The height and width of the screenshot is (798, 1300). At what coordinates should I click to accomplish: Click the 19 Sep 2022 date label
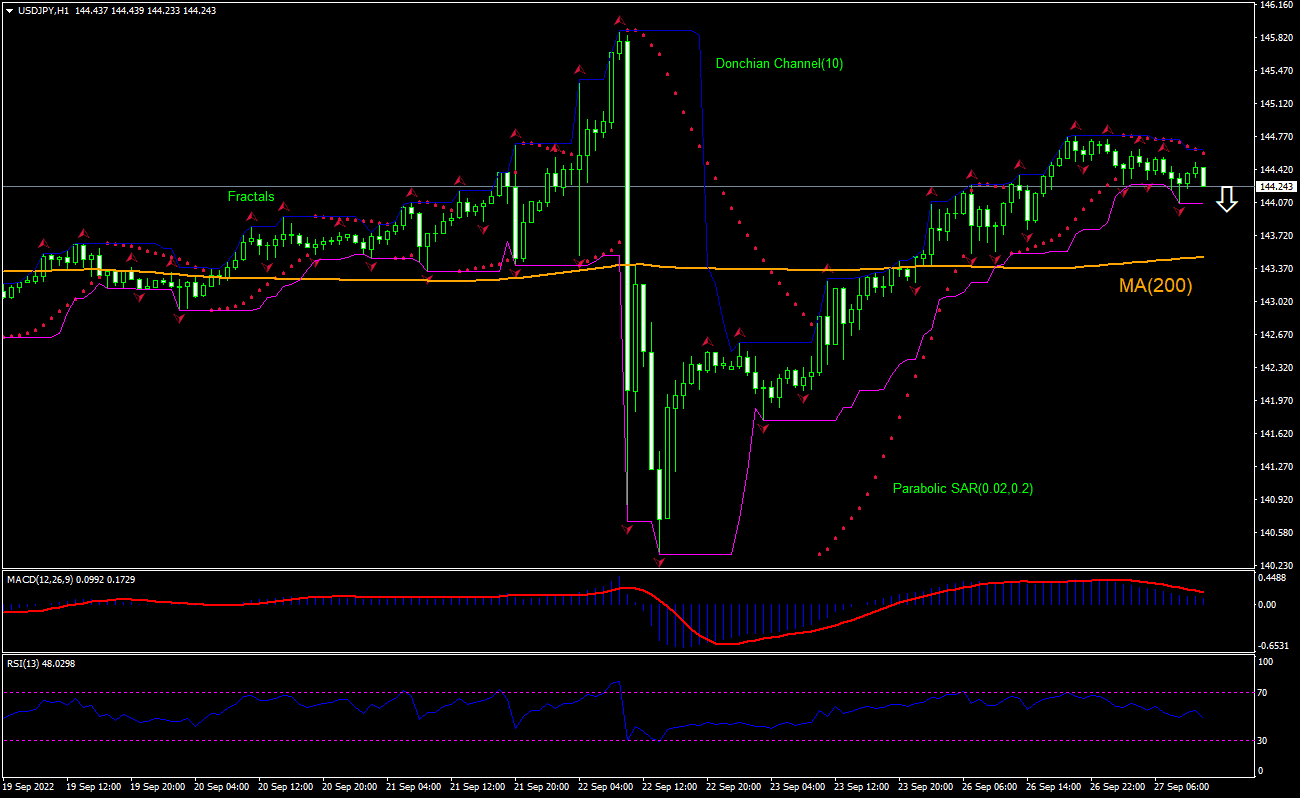pyautogui.click(x=30, y=786)
